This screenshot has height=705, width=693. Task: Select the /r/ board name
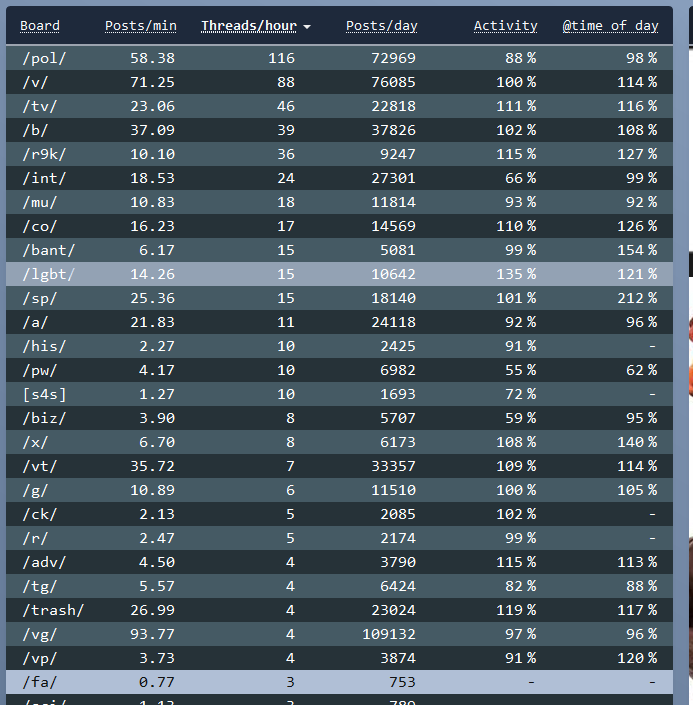[x=35, y=538]
